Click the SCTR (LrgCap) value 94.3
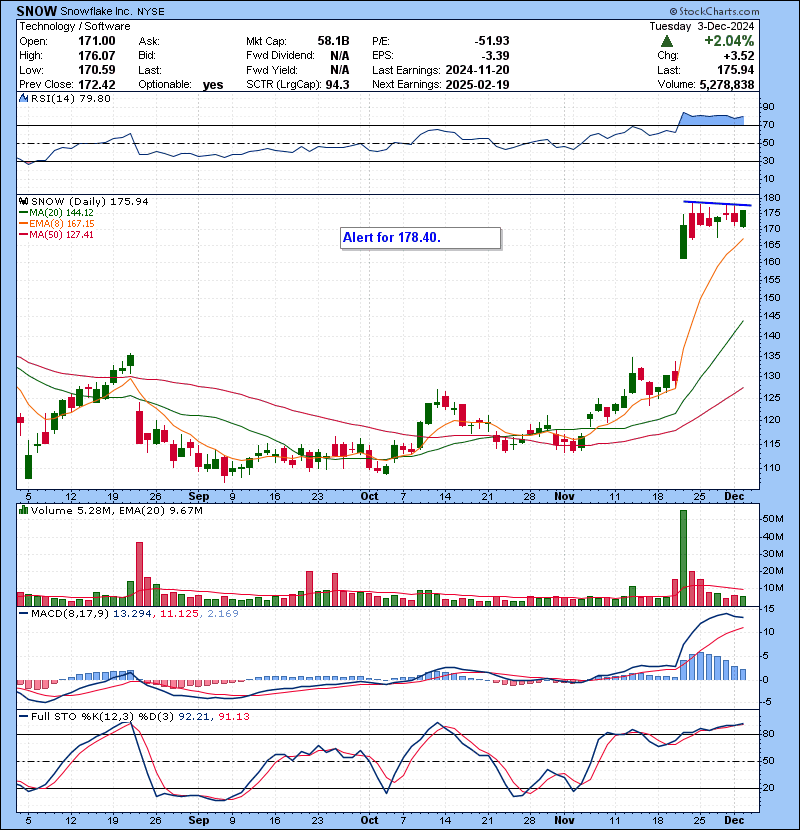The width and height of the screenshot is (800, 830). [337, 84]
